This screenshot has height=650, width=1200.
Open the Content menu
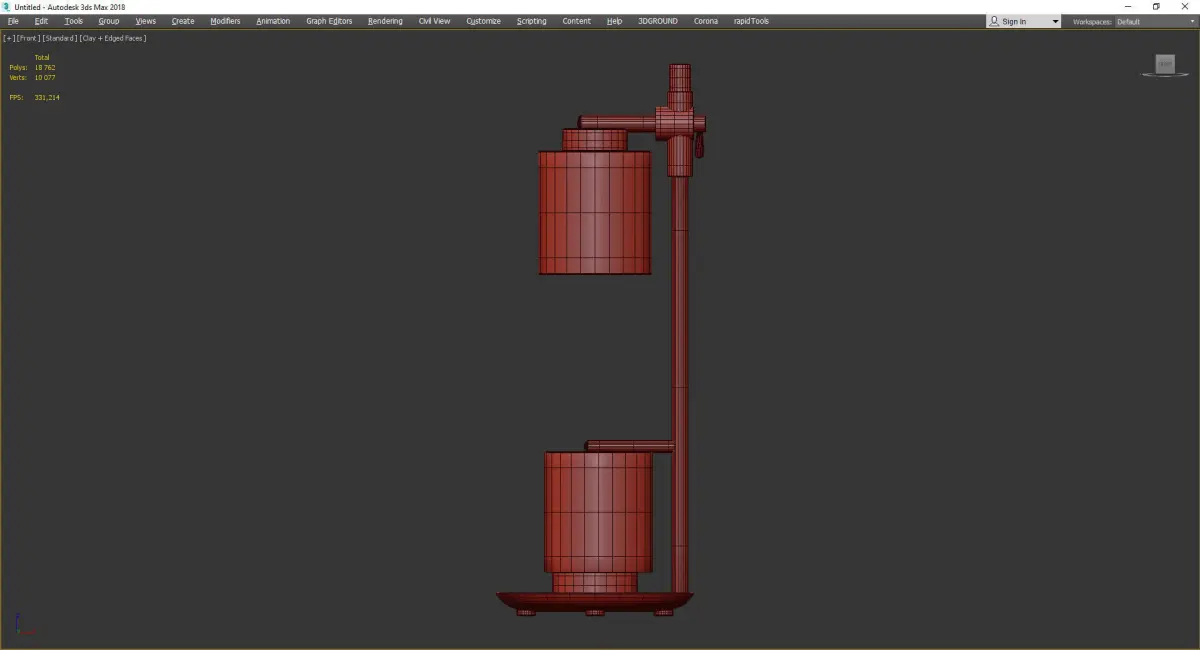click(576, 21)
